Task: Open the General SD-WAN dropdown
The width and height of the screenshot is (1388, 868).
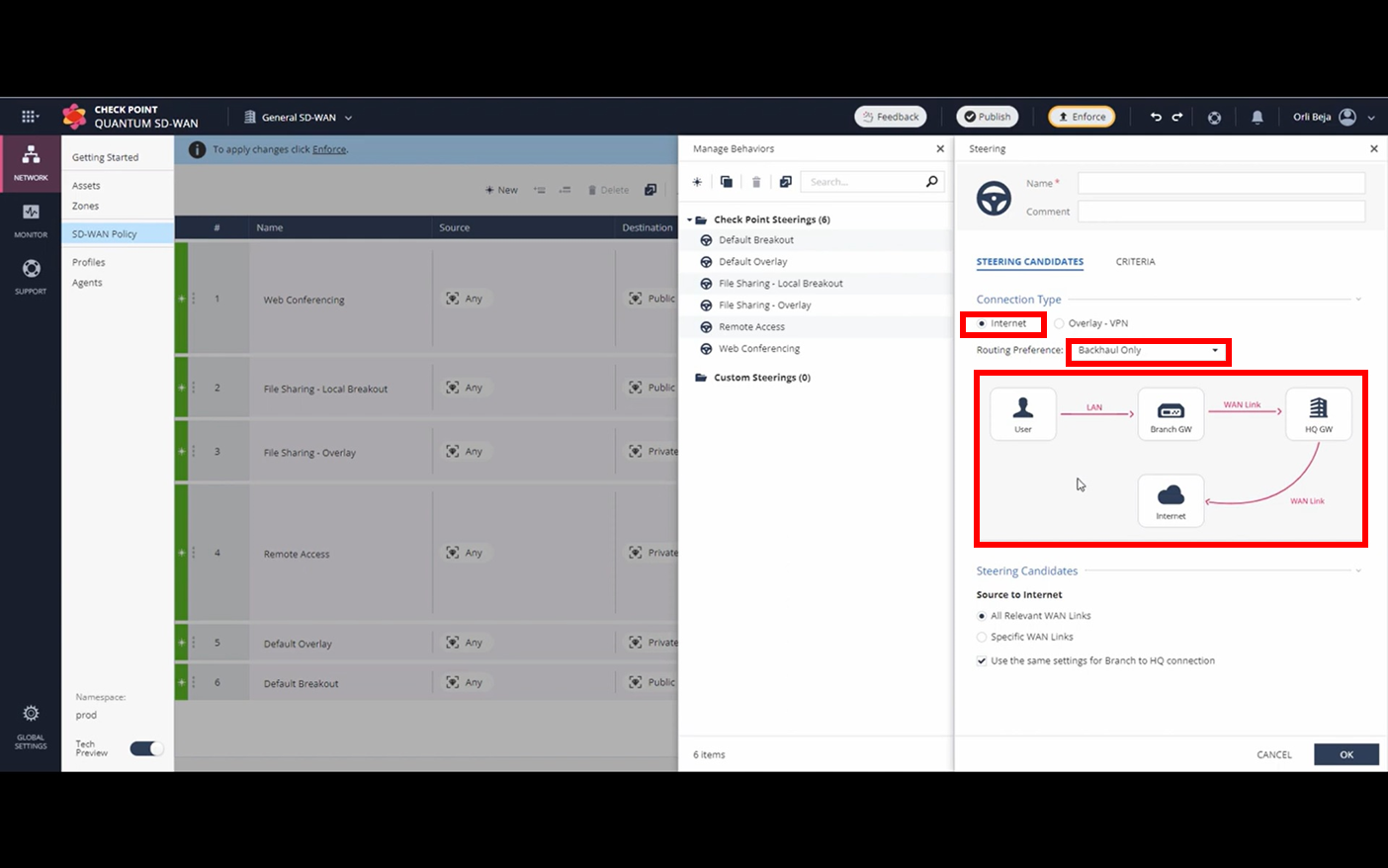Action: 299,117
